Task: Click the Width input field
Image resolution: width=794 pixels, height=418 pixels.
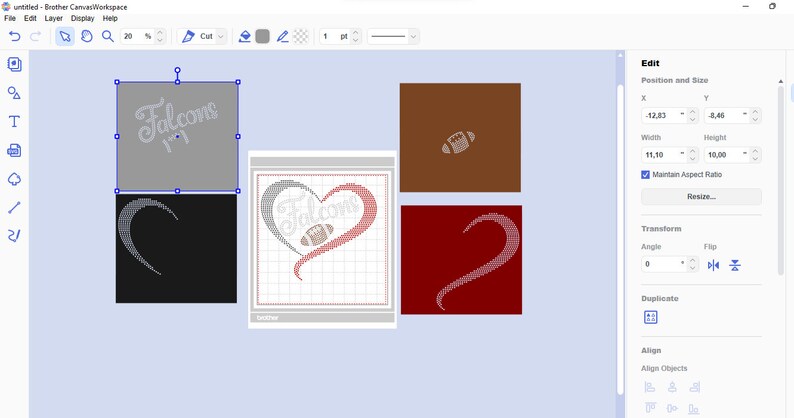Action: pyautogui.click(x=664, y=155)
